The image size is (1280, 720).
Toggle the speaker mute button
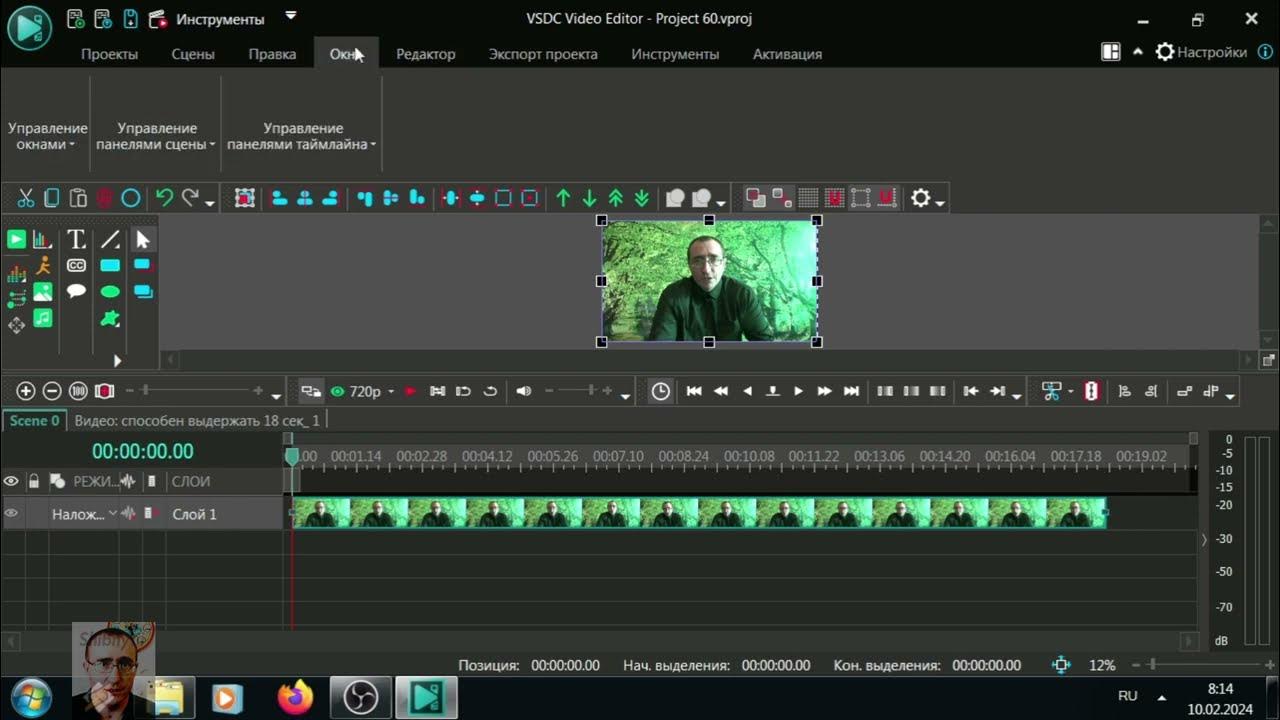coord(523,391)
